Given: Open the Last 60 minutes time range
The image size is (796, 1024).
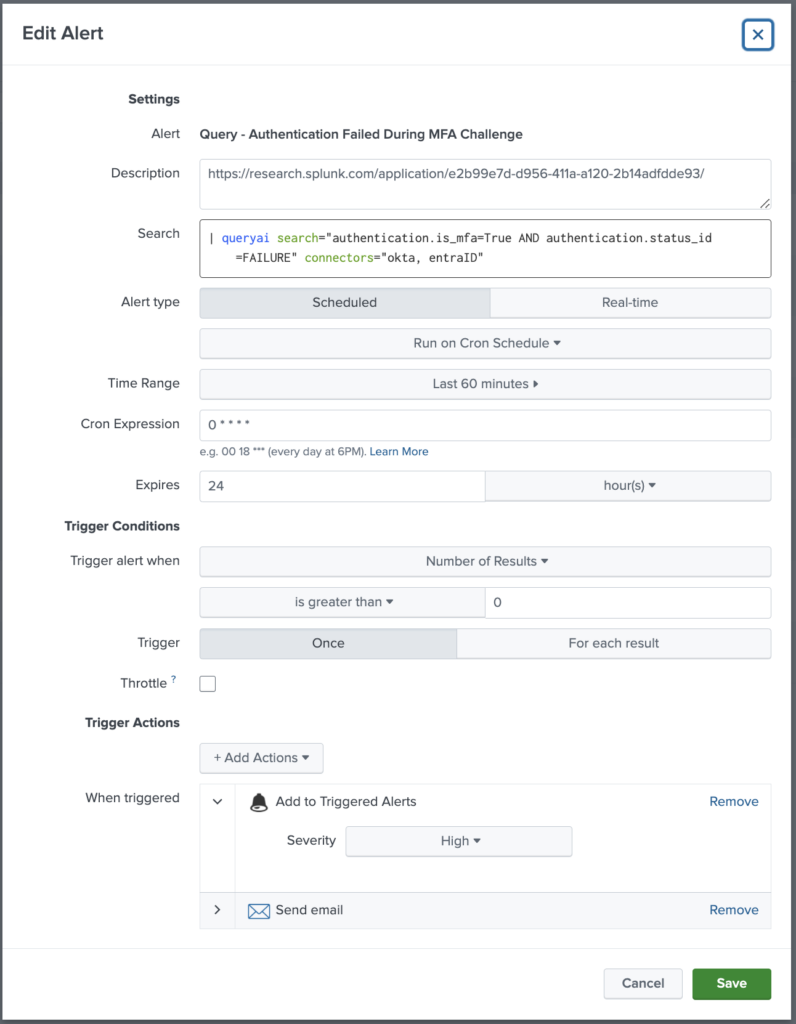Looking at the screenshot, I should click(x=486, y=384).
